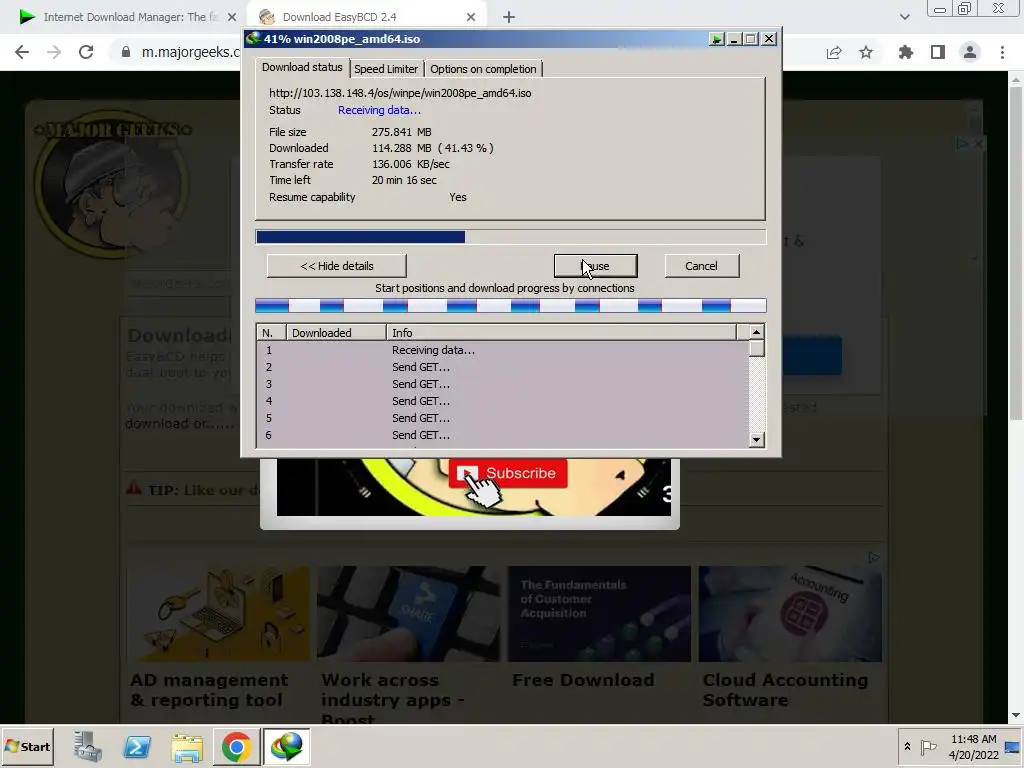Switch to the Speed Limiter tab
The height and width of the screenshot is (768, 1024).
[385, 69]
